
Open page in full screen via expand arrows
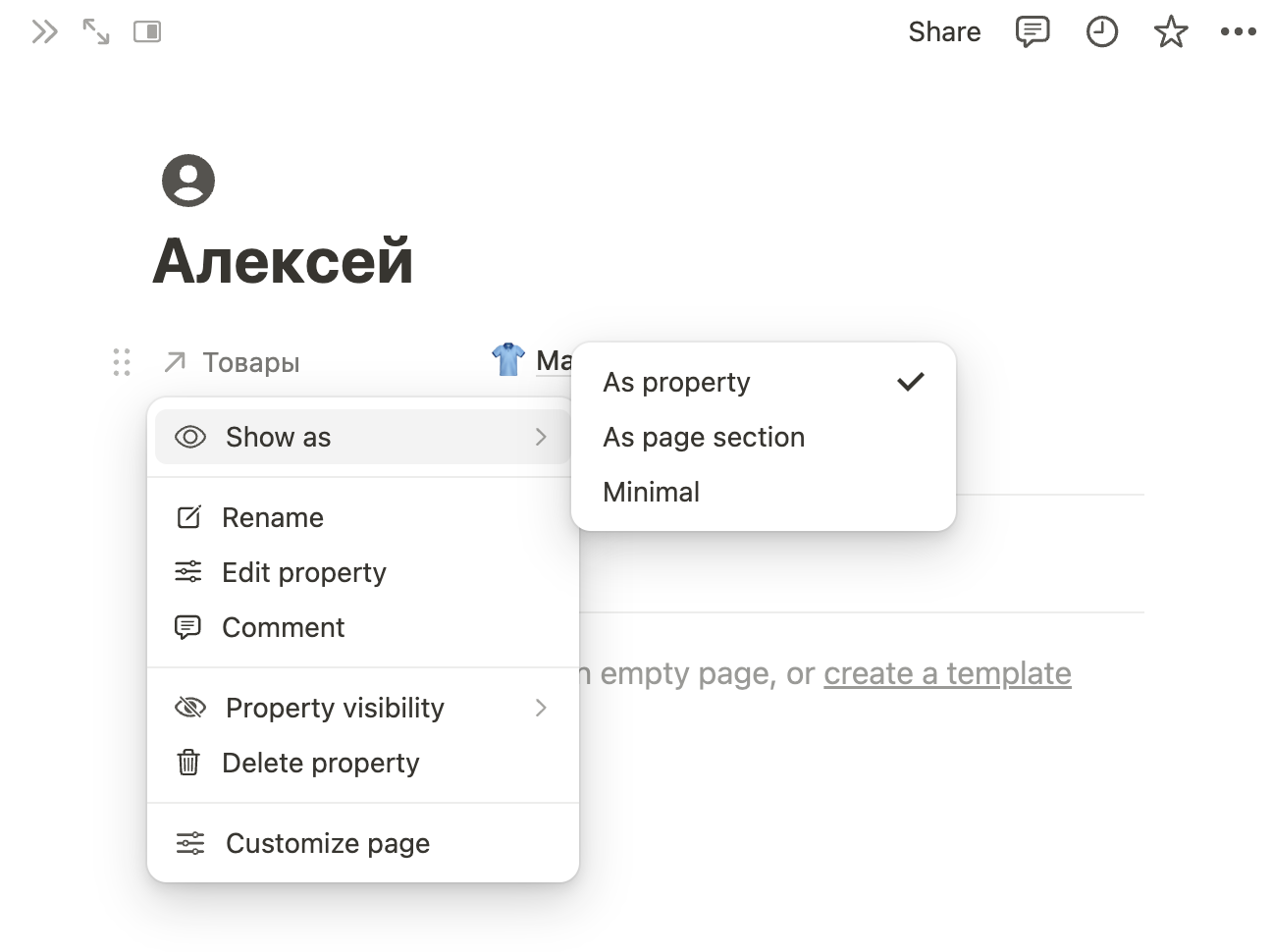[96, 32]
